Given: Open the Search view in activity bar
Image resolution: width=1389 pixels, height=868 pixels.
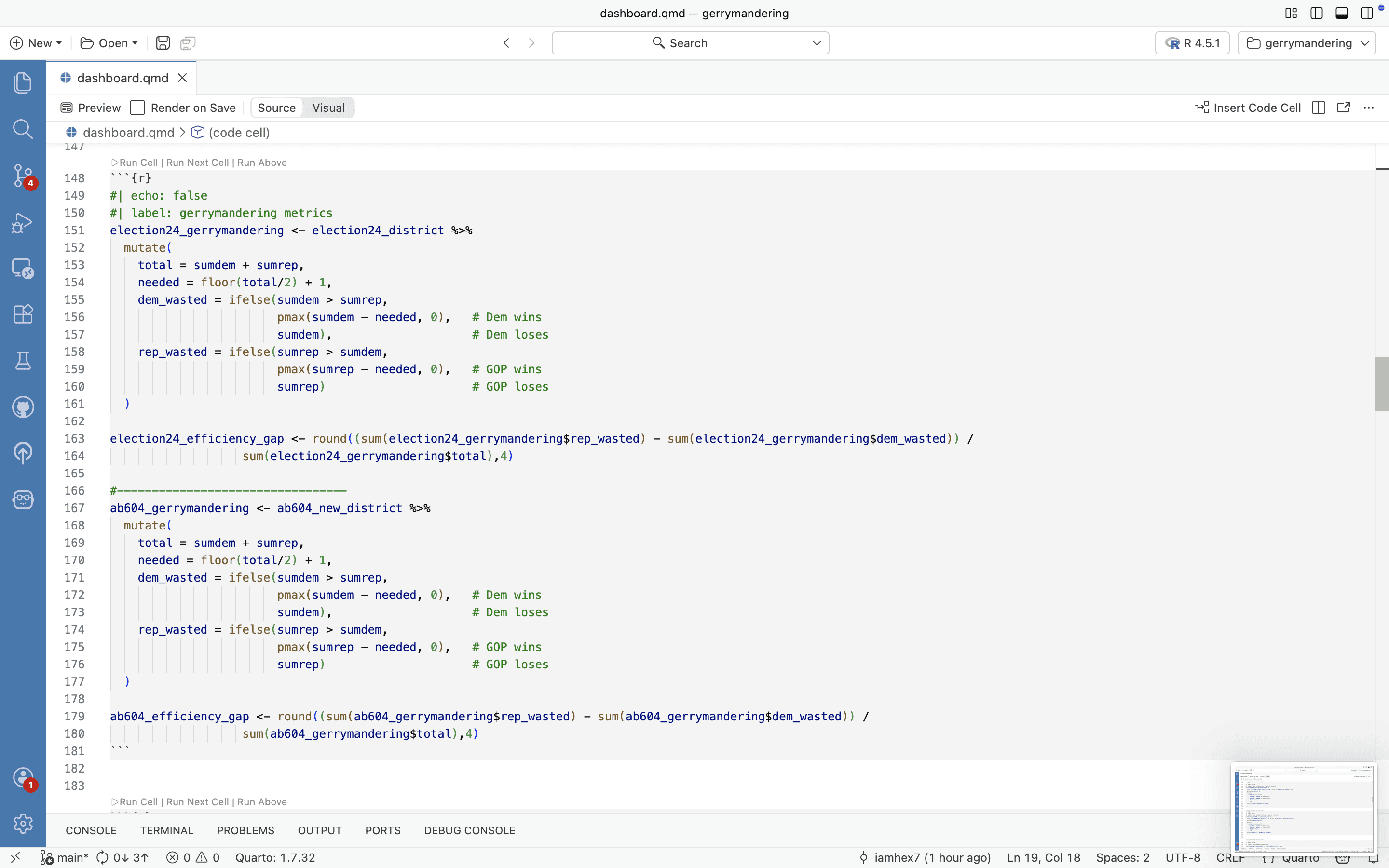Looking at the screenshot, I should click(x=23, y=129).
